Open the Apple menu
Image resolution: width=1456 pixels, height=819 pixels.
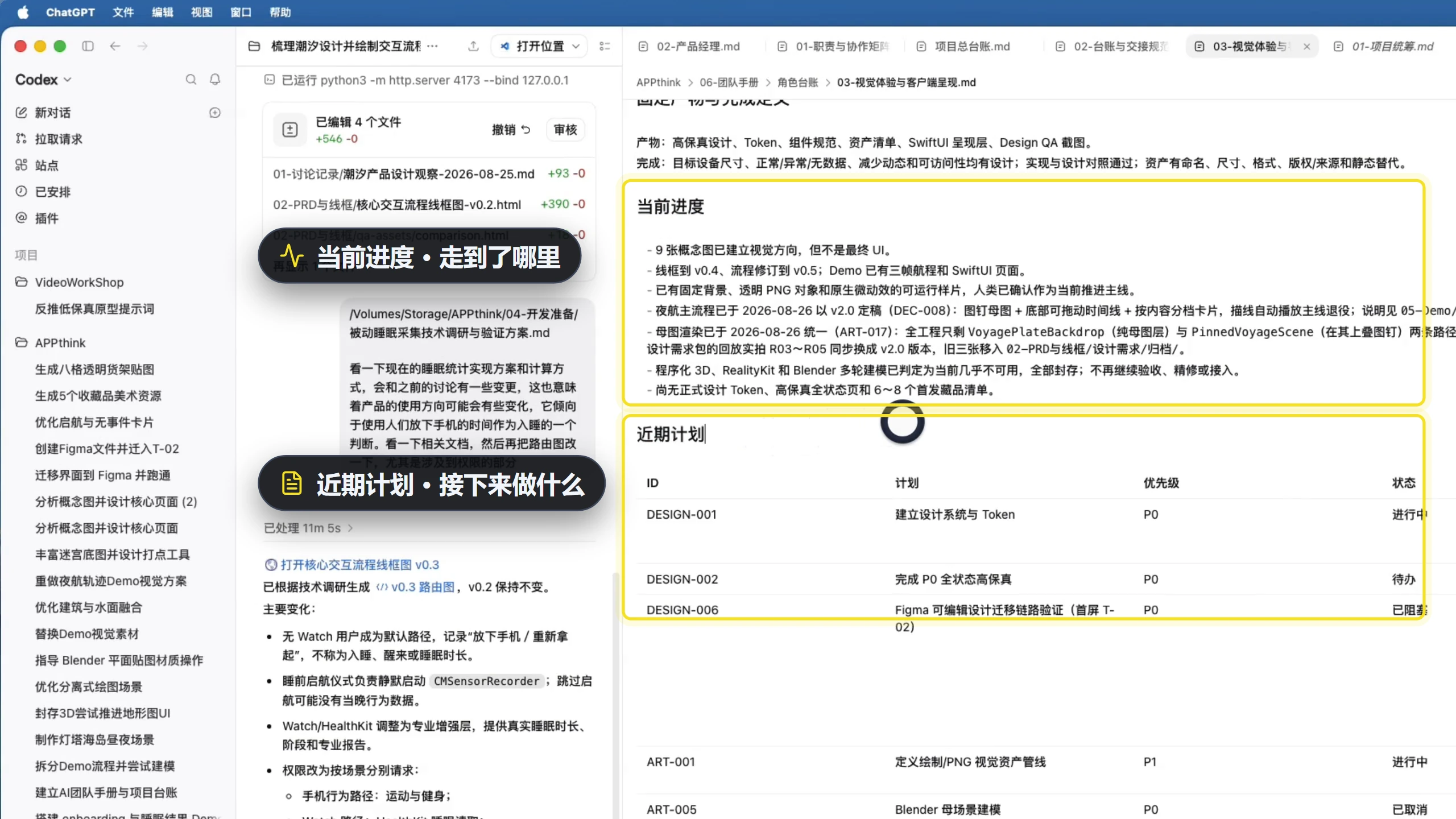23,12
